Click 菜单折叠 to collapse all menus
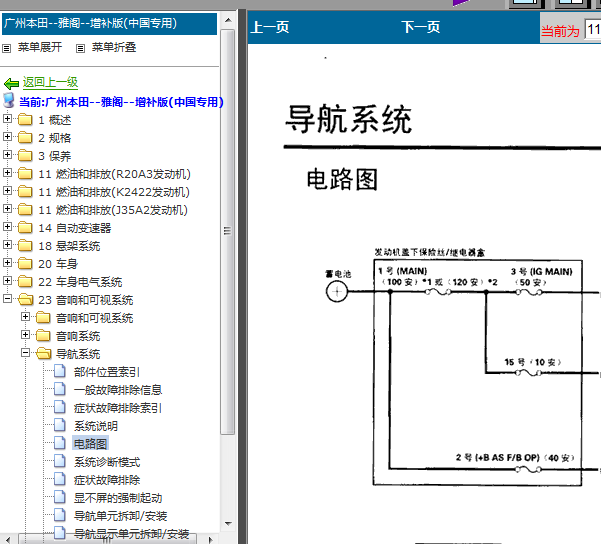 tap(114, 48)
